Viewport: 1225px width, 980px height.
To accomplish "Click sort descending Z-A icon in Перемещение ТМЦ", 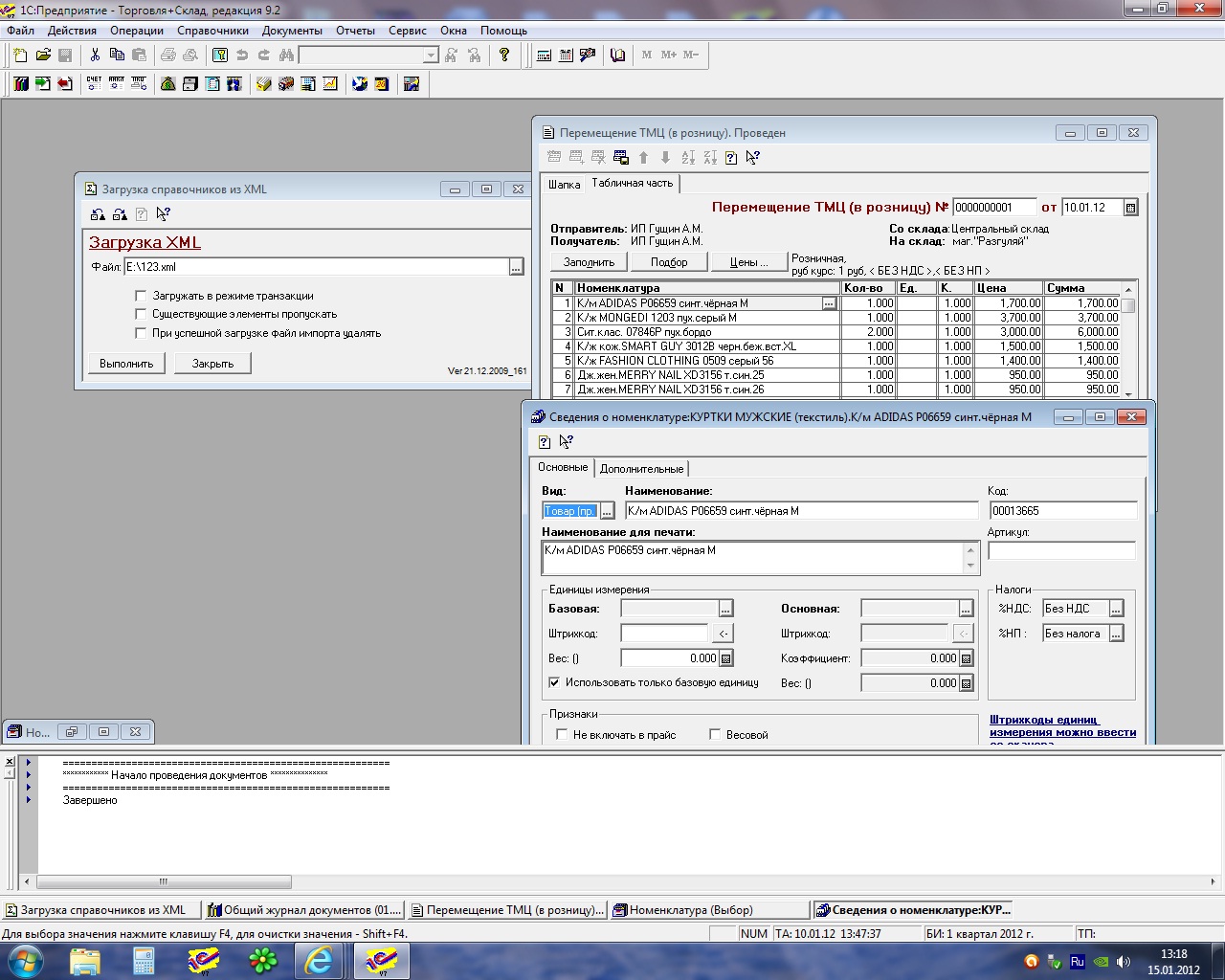I will 710,158.
